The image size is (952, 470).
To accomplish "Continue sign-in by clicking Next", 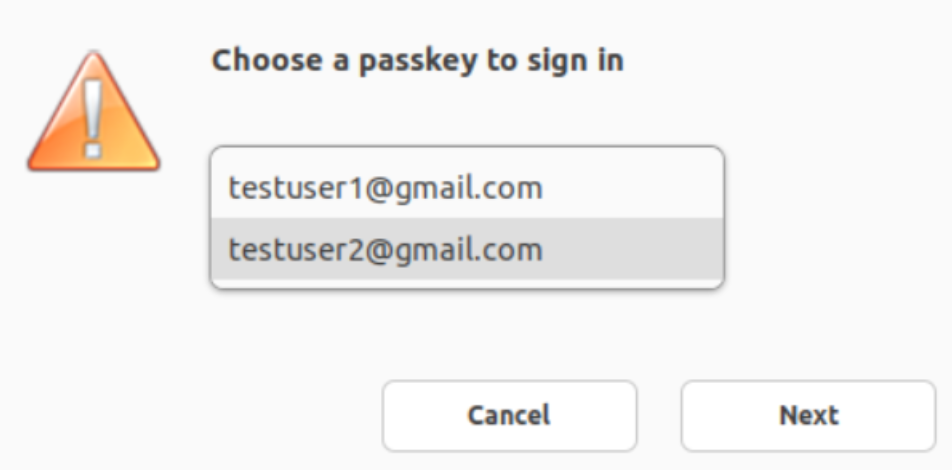I will coord(808,415).
